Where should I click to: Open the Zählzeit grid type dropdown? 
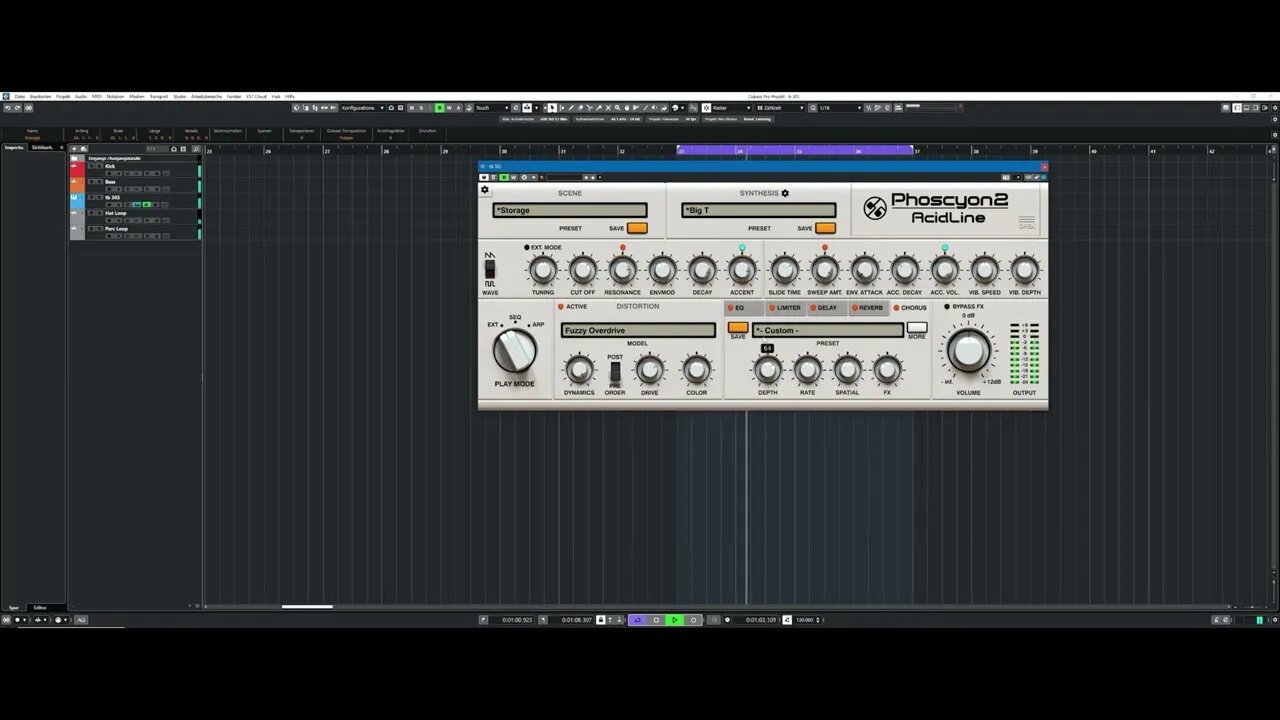tap(780, 107)
